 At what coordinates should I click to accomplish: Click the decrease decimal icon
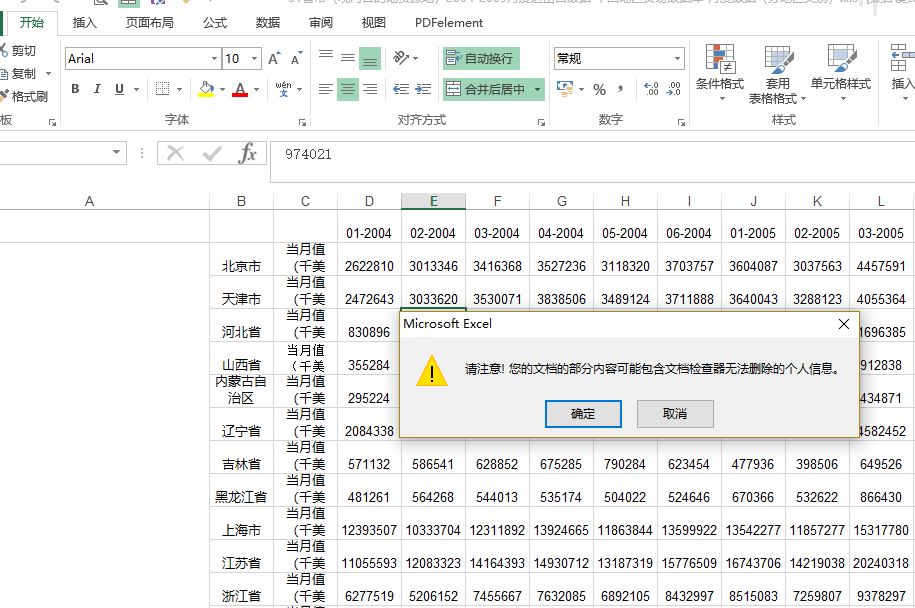[673, 89]
